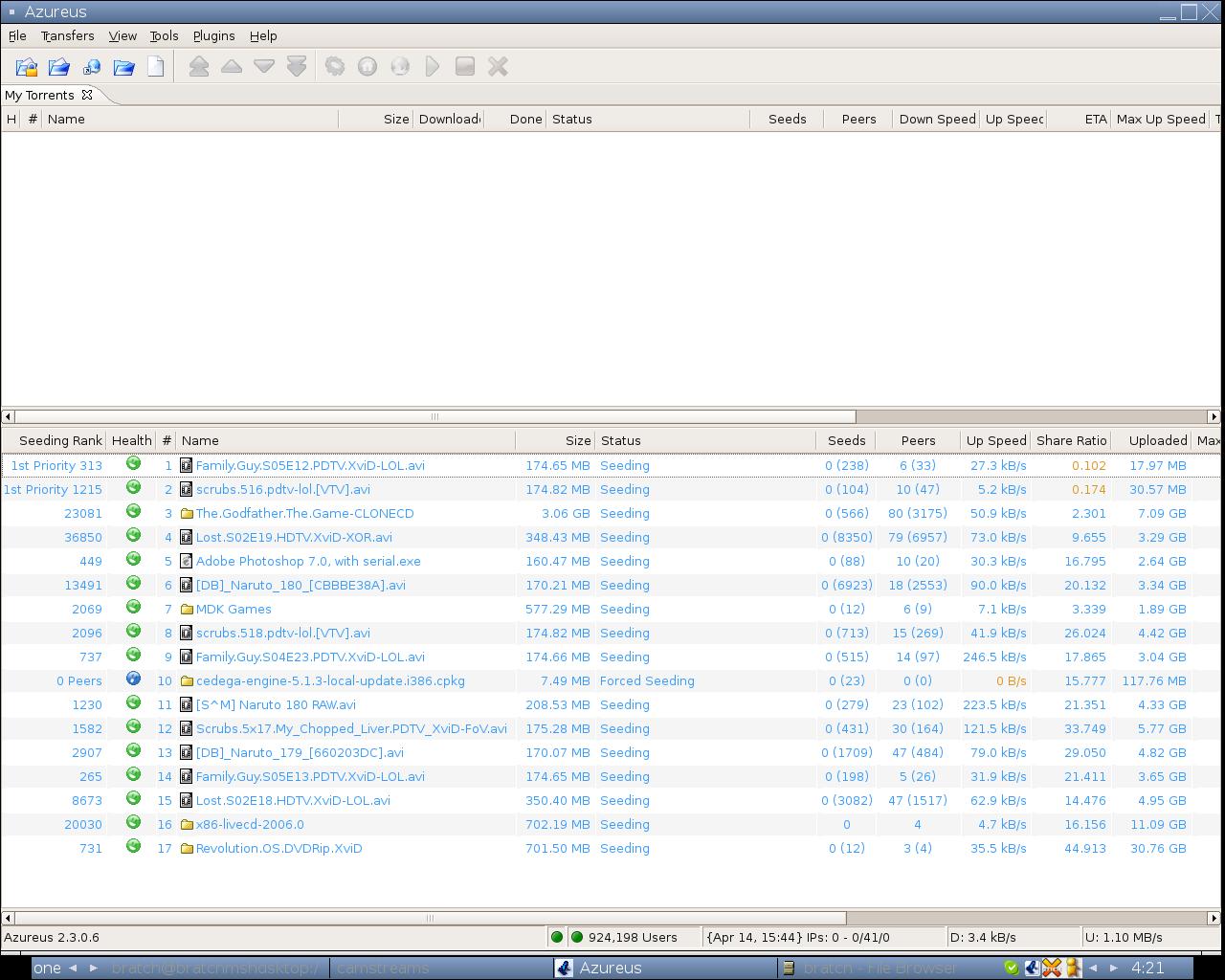
Task: Click the Publish torrent globe toolbar icon
Action: click(400, 67)
